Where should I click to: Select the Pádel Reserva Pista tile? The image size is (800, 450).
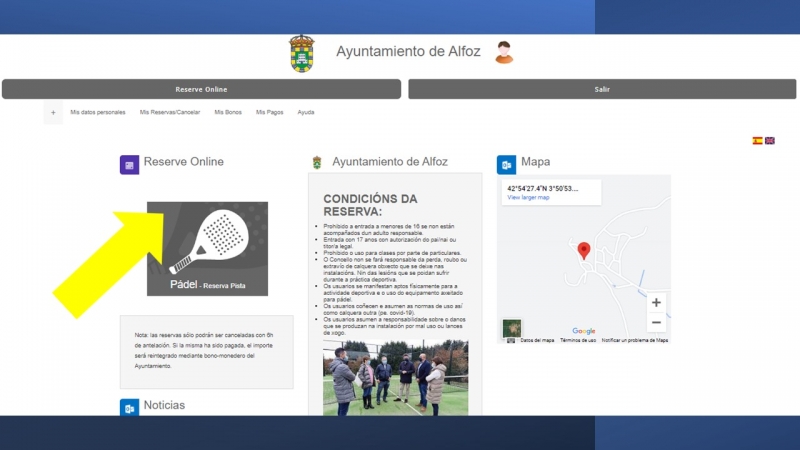click(x=207, y=249)
